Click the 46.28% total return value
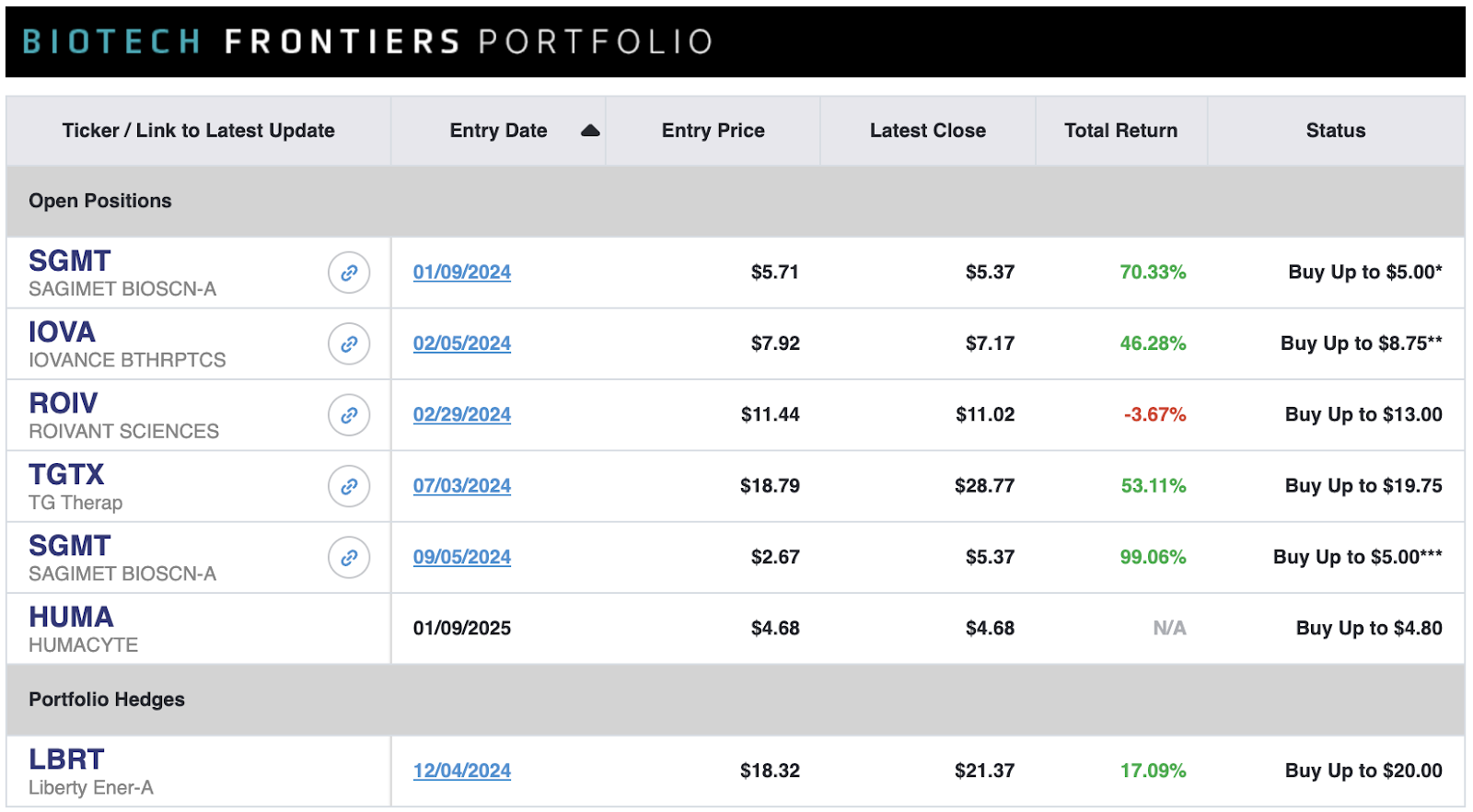The width and height of the screenshot is (1473, 812). (x=1153, y=343)
